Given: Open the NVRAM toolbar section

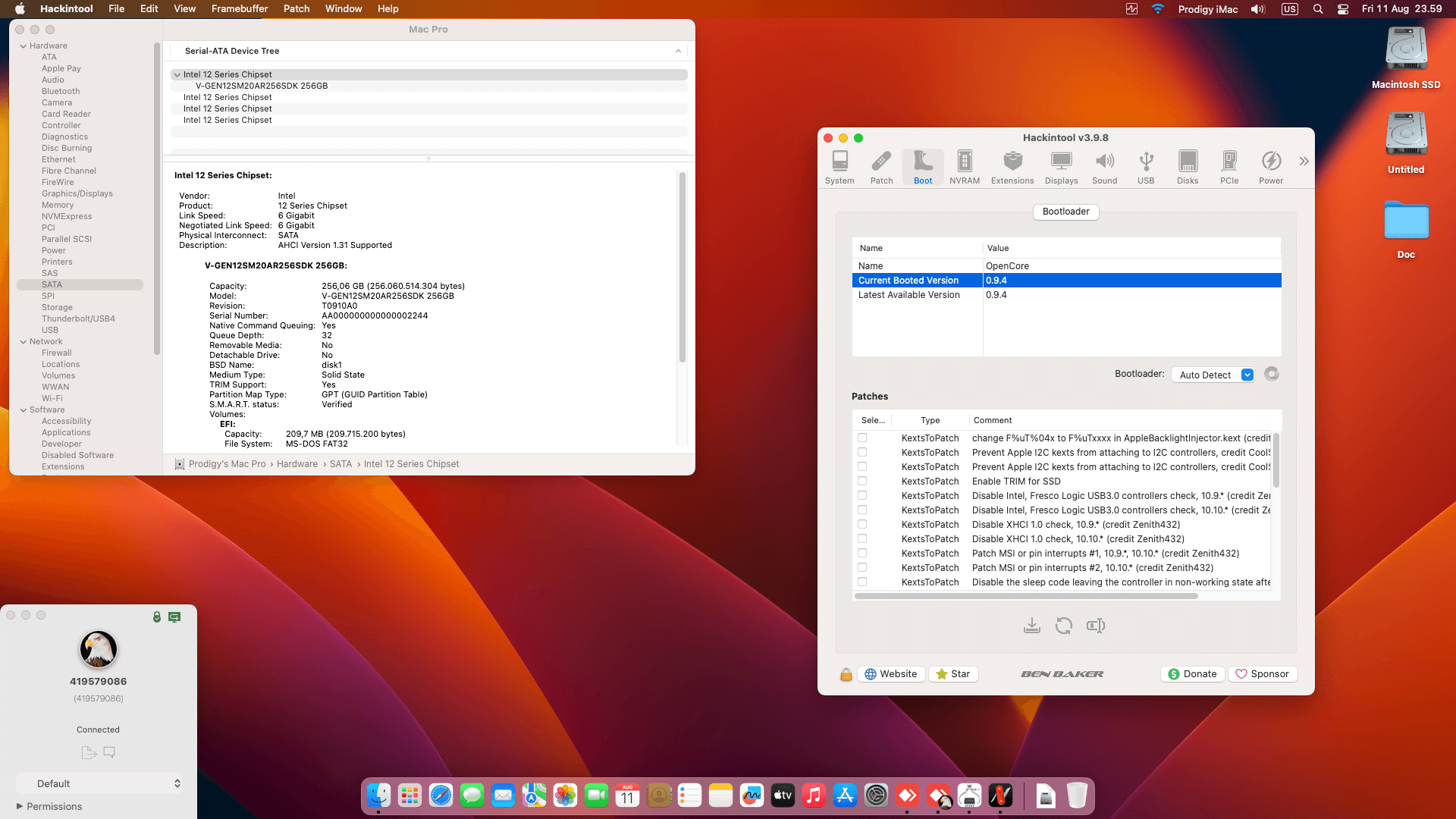Looking at the screenshot, I should pyautogui.click(x=964, y=167).
